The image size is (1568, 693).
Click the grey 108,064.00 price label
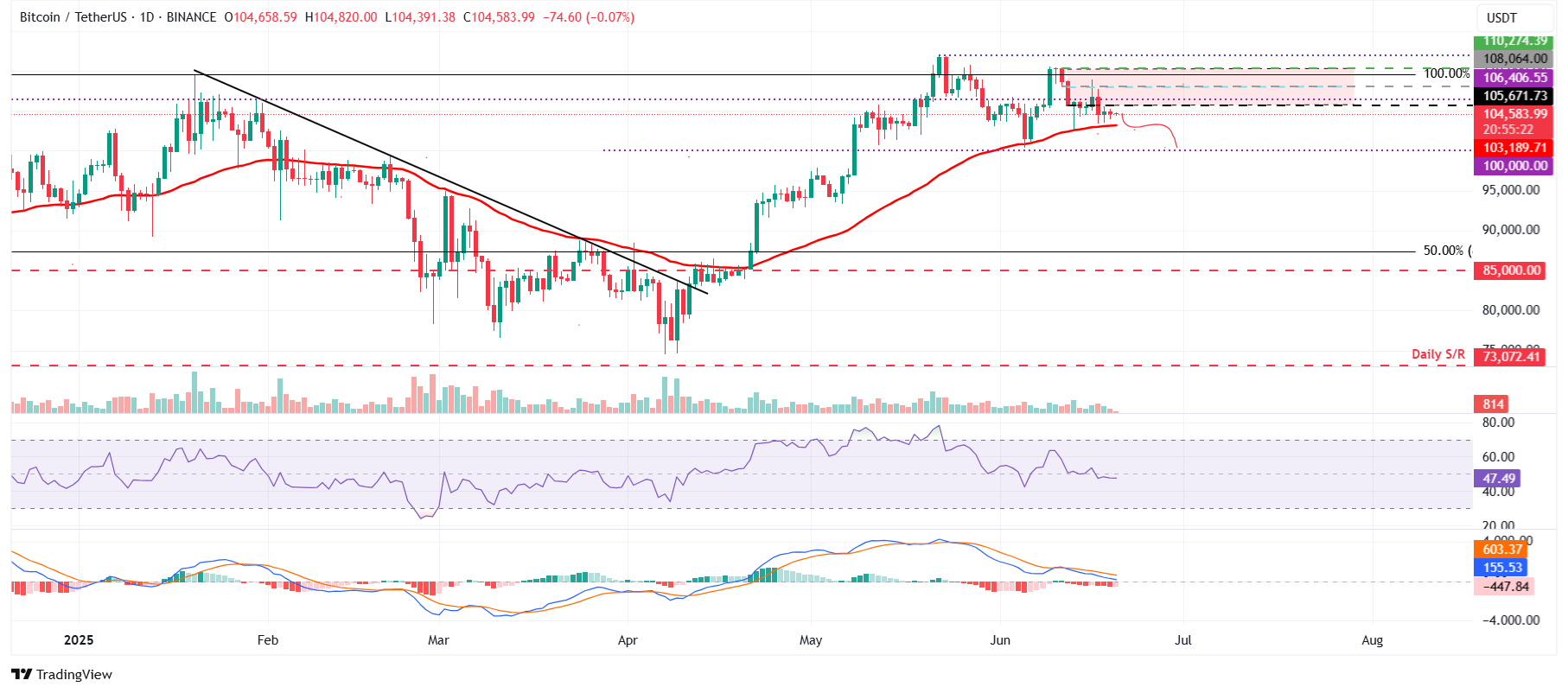point(1514,59)
